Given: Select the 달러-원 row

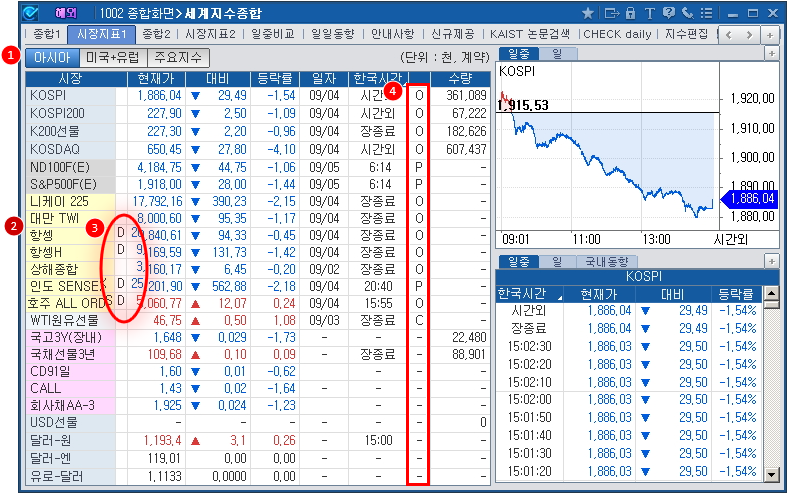Looking at the screenshot, I should [257, 441].
